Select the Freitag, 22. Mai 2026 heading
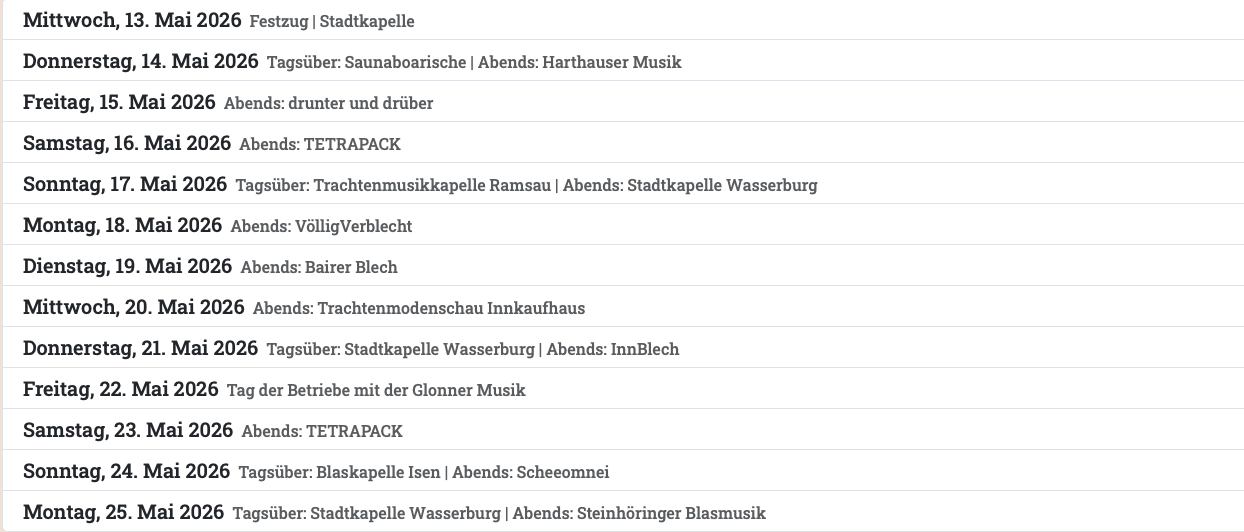The image size is (1244, 532). [120, 389]
